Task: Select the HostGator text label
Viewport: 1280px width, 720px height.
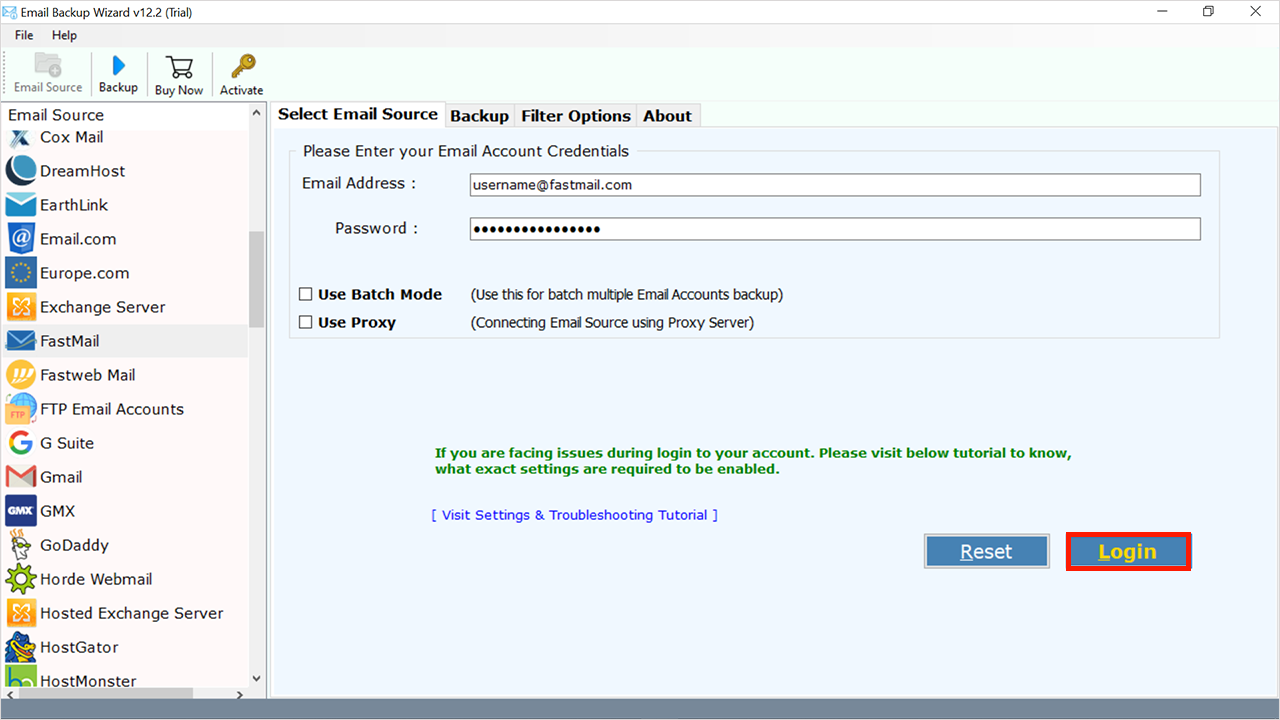Action: point(79,647)
